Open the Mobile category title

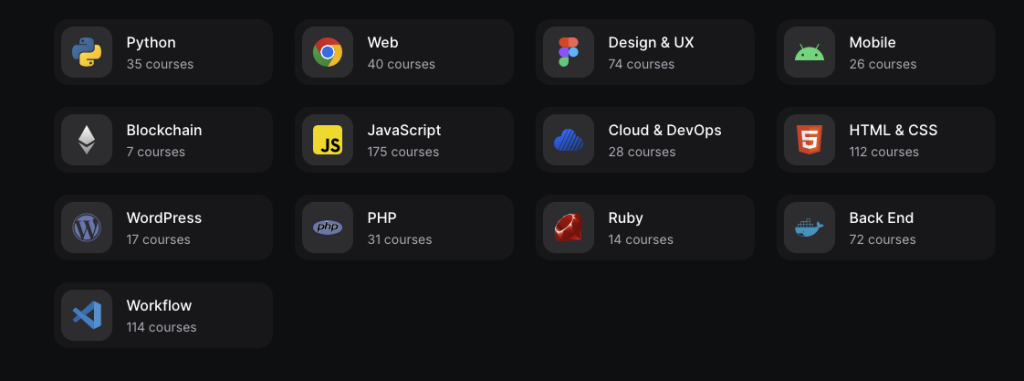[x=872, y=43]
